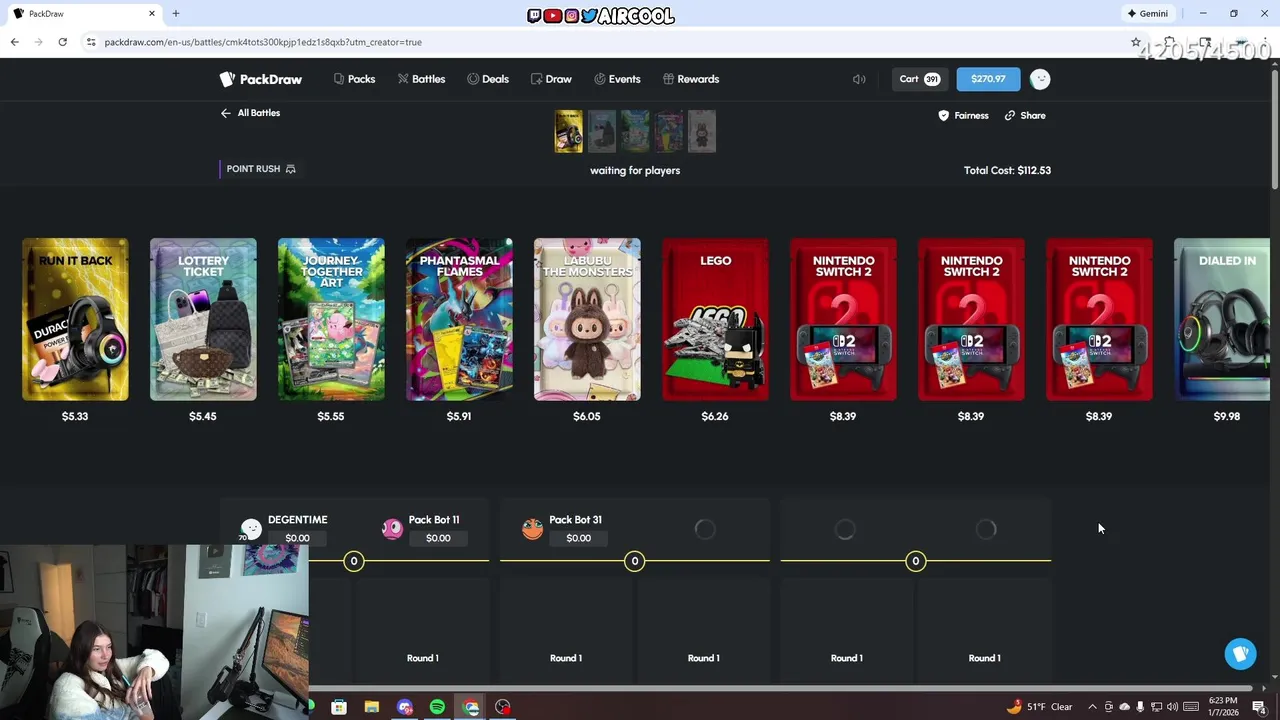The image size is (1280, 720).
Task: Open Microsoft Store from taskbar
Action: (339, 707)
